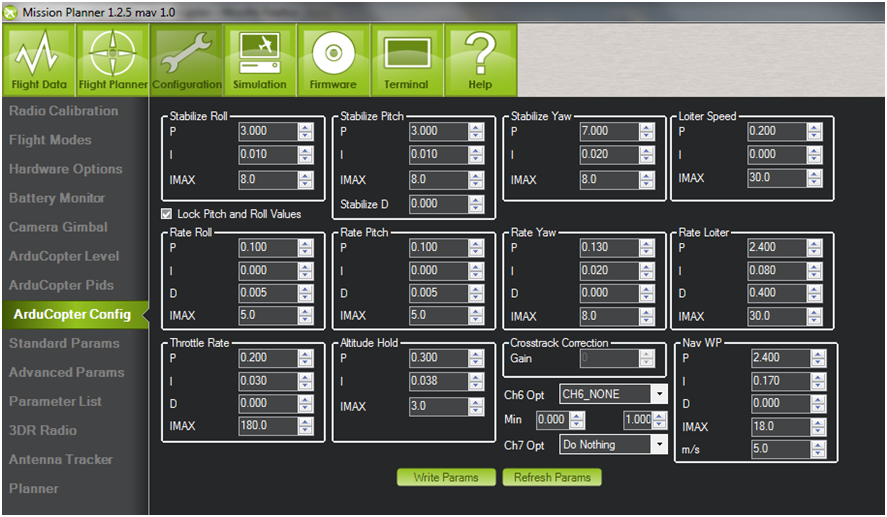Click the Loiter Speed IMAX stepper arrows
This screenshot has height=517, width=887.
tap(815, 178)
